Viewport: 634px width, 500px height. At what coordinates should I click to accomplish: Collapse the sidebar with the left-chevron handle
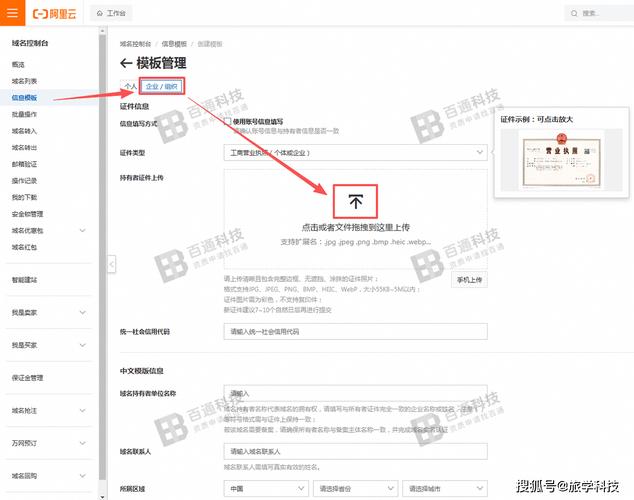click(112, 264)
